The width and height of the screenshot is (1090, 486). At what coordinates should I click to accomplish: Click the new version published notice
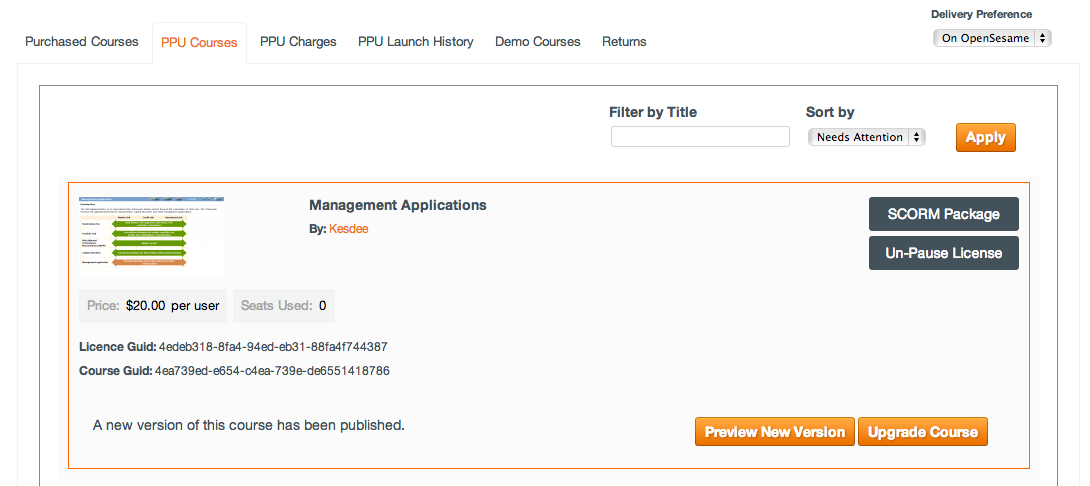(x=249, y=425)
